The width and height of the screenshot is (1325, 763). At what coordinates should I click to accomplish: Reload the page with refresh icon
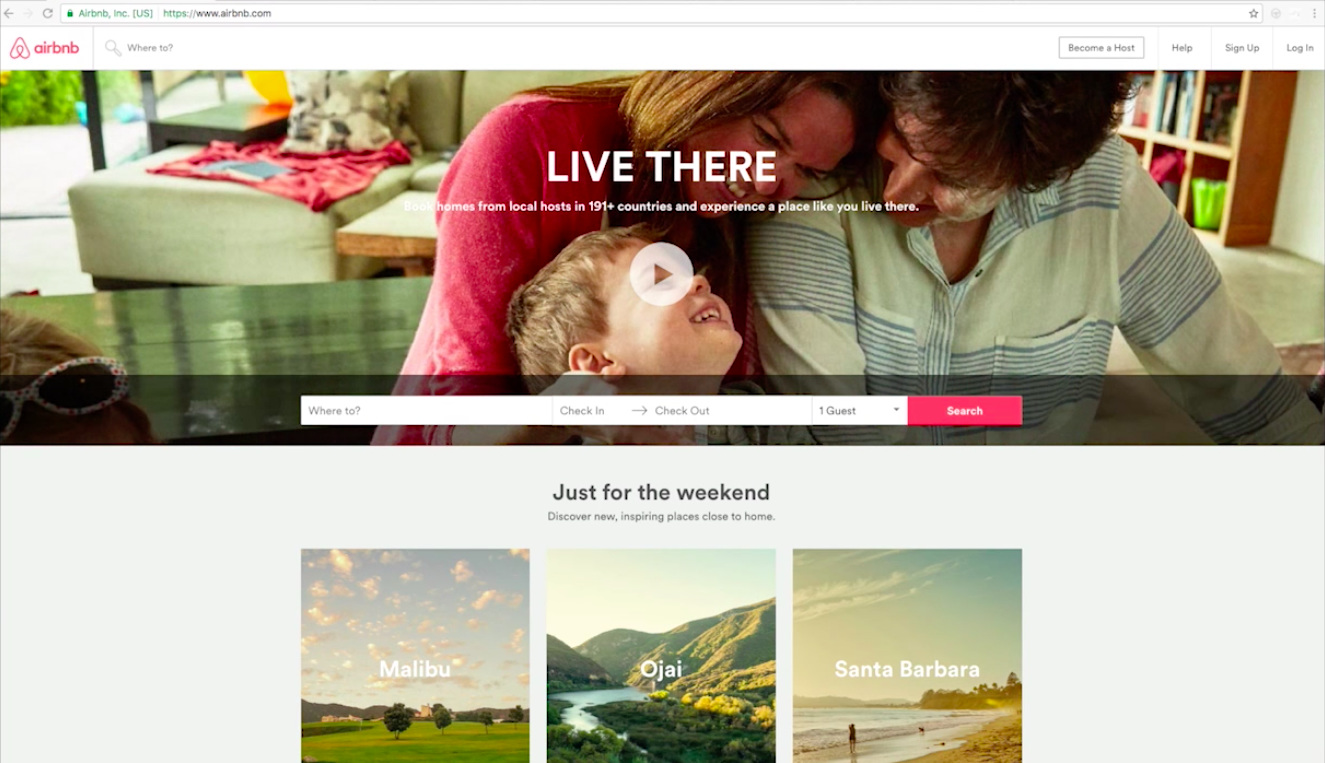click(47, 14)
